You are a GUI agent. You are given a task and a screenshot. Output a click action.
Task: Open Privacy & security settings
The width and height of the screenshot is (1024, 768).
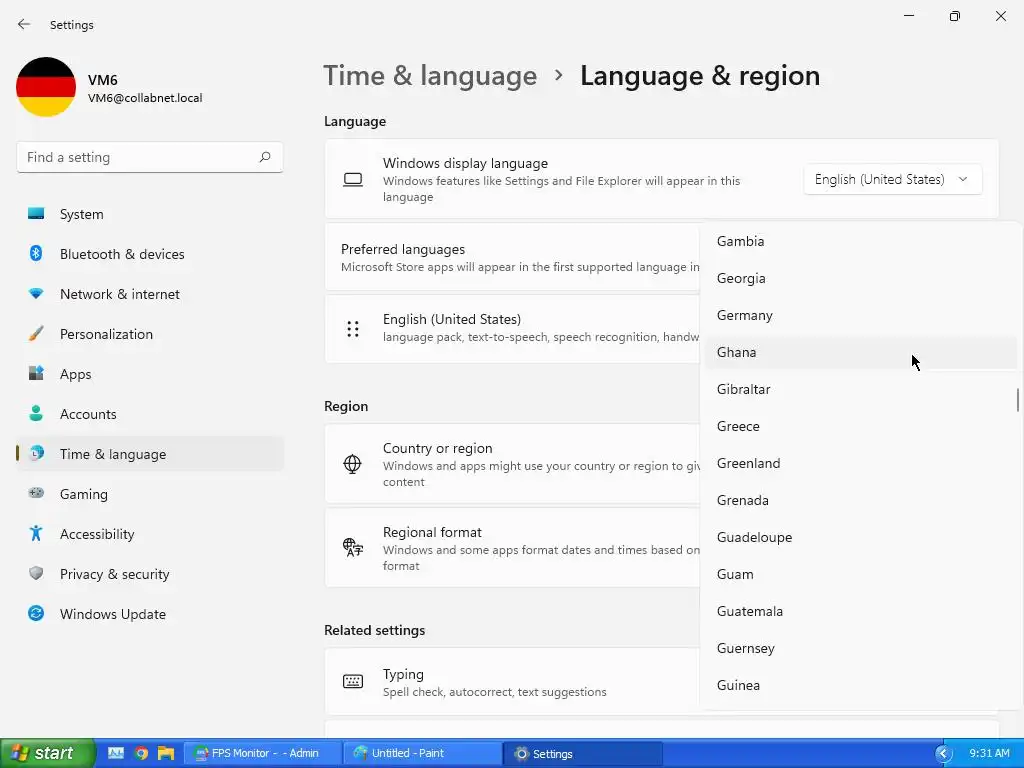pyautogui.click(x=150, y=574)
